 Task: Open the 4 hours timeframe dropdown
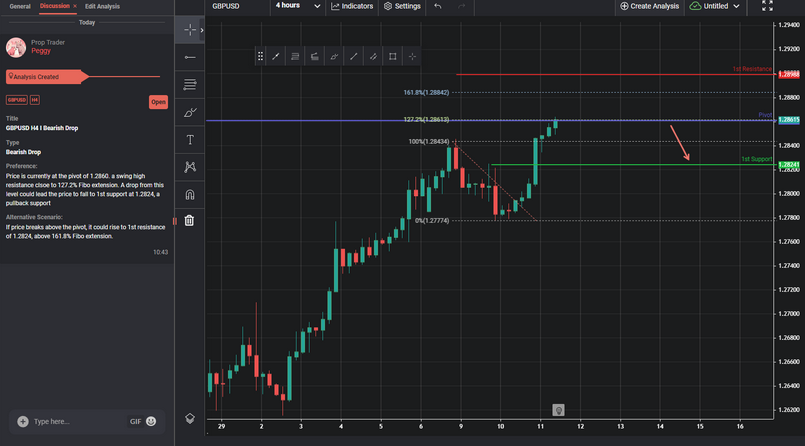[298, 6]
